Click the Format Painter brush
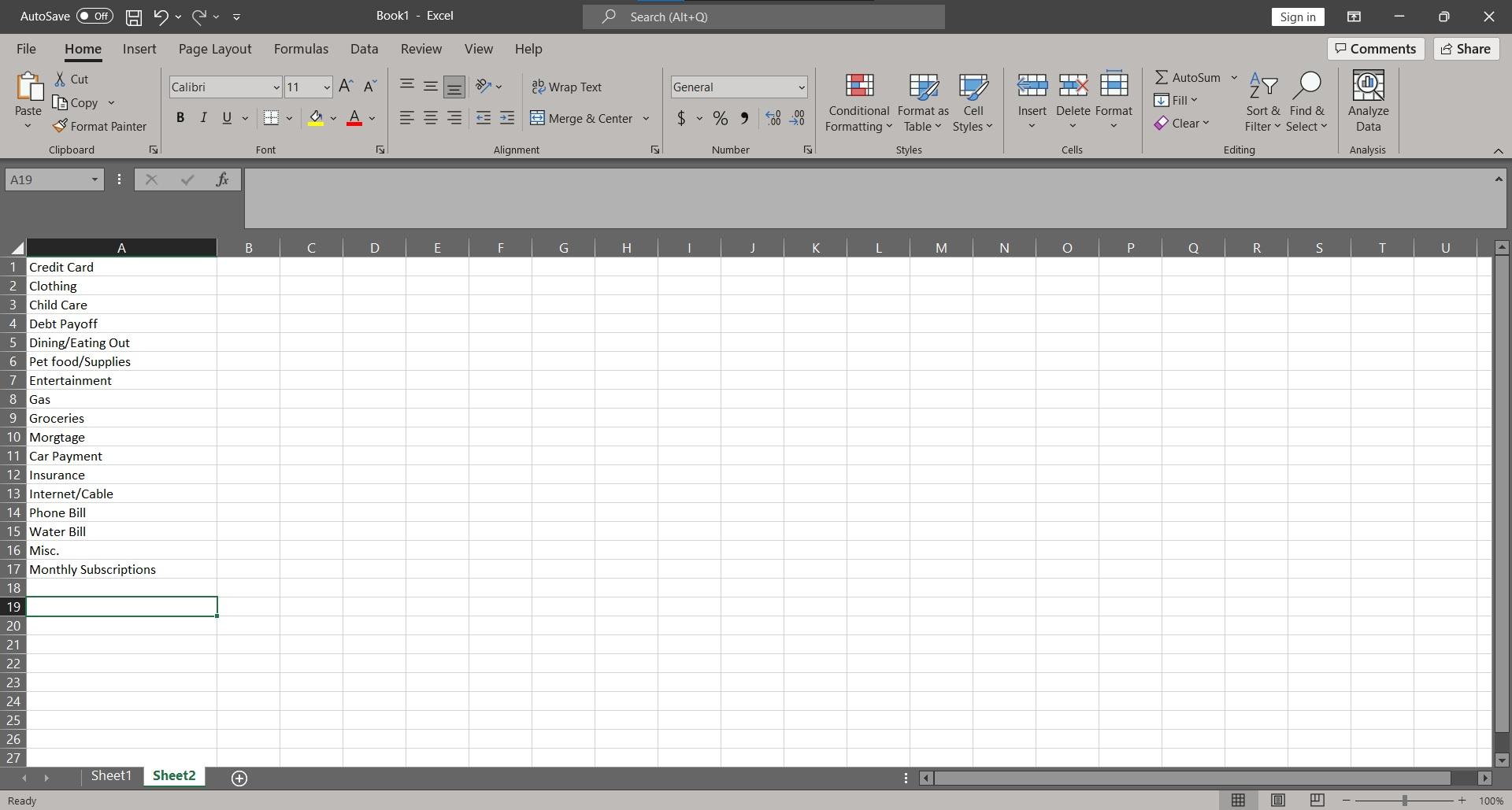Image resolution: width=1512 pixels, height=810 pixels. click(60, 126)
